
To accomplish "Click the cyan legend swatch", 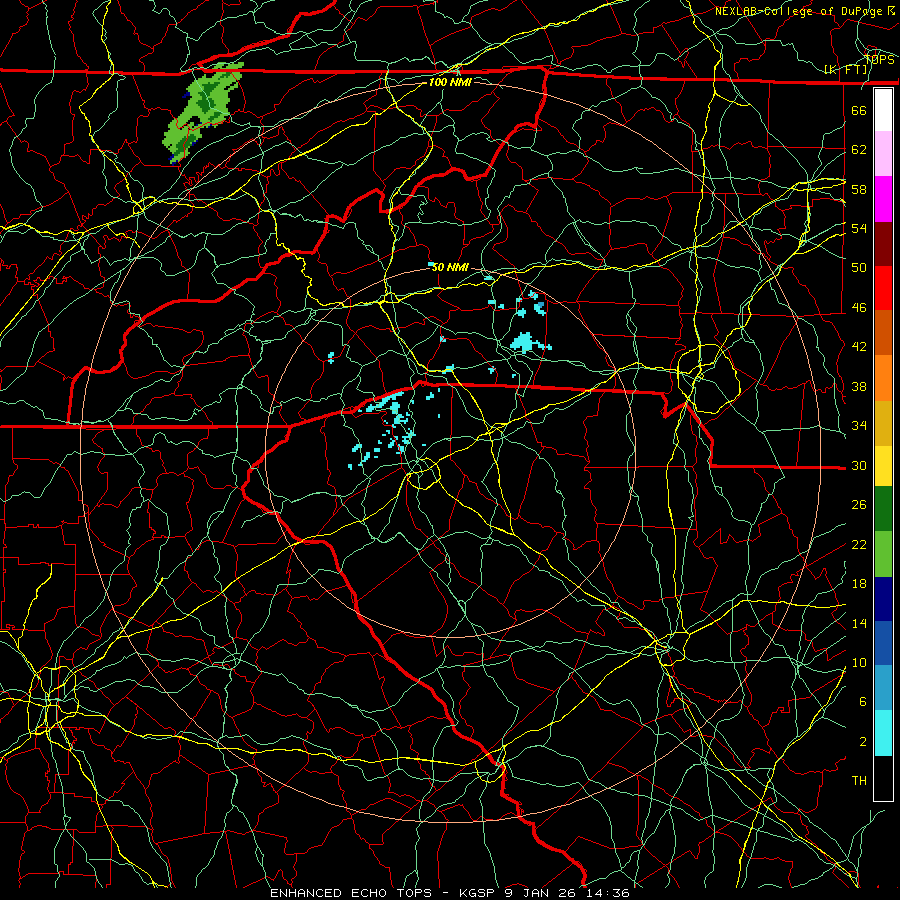I will coord(883,733).
